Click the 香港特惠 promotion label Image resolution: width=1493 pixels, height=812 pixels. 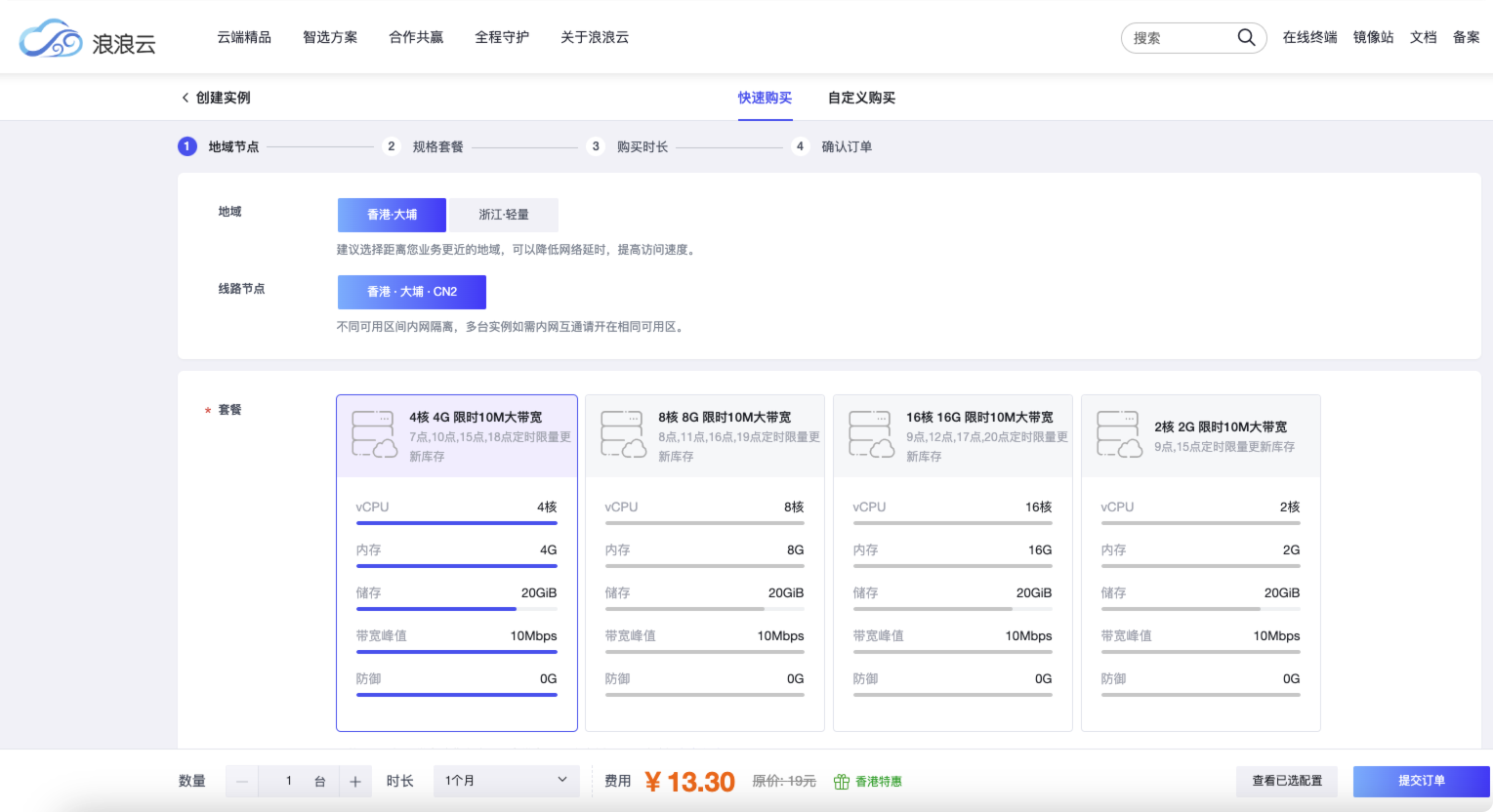click(x=879, y=782)
